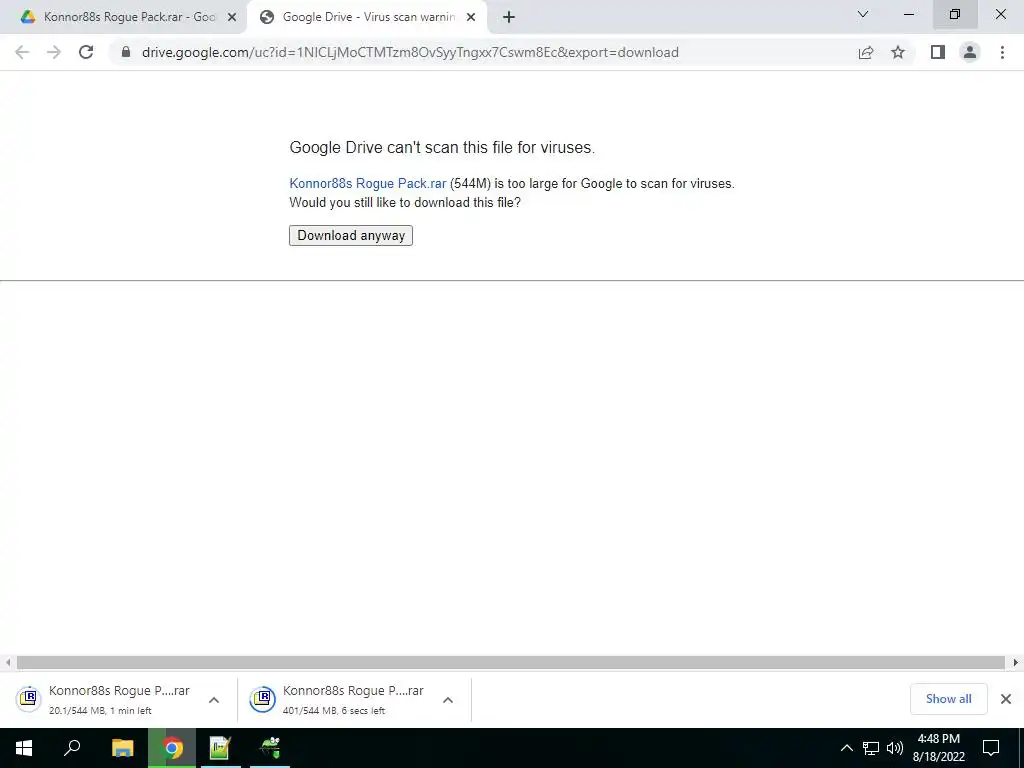Share this page icon
The image size is (1024, 768).
[866, 52]
